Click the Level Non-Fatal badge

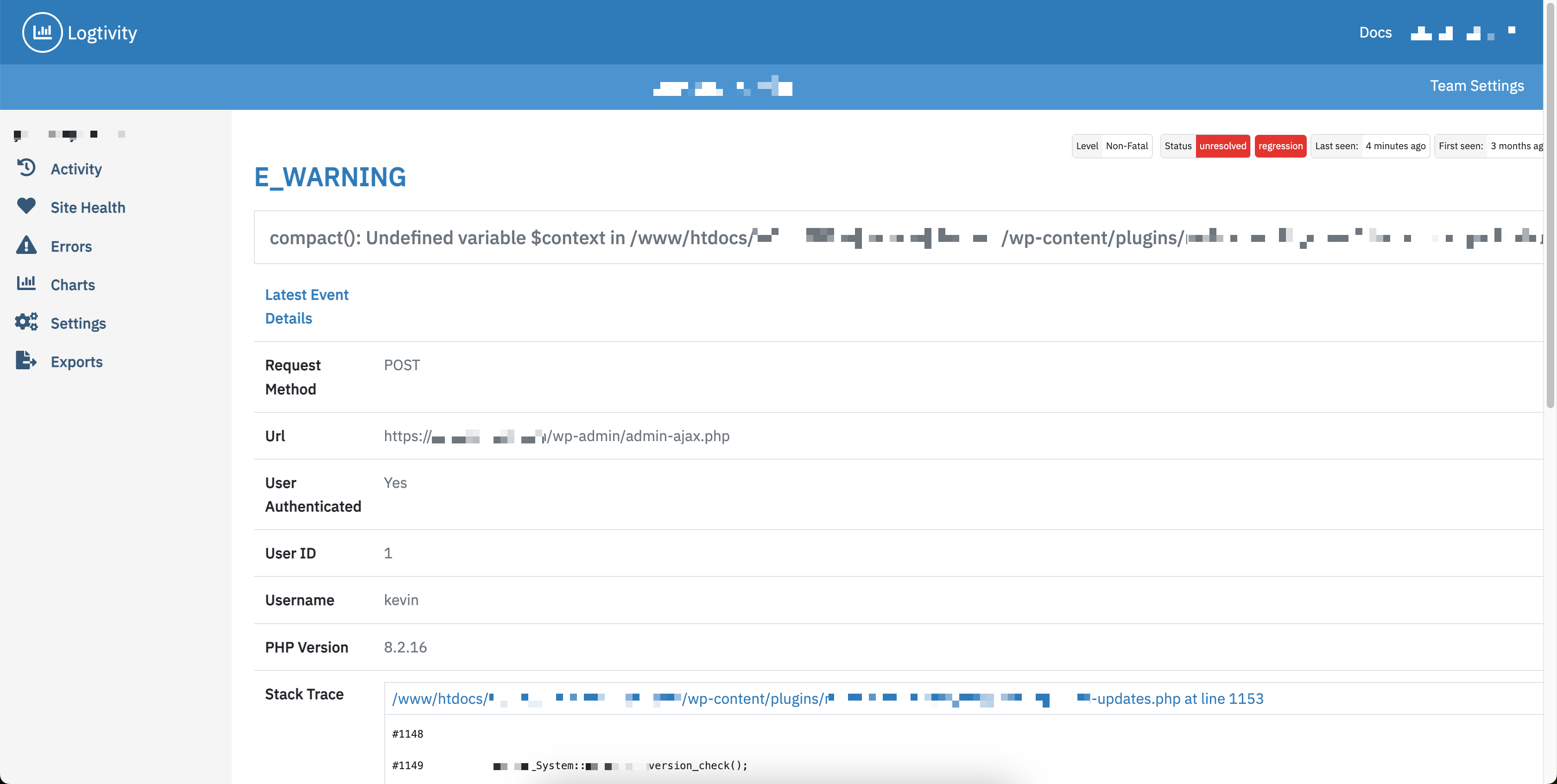1112,145
